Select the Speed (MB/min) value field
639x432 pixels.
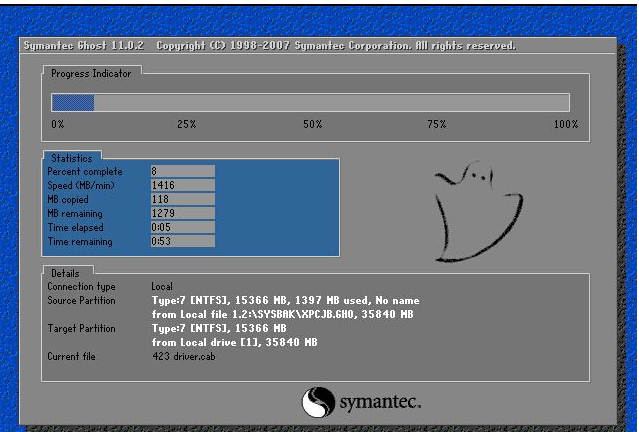182,185
